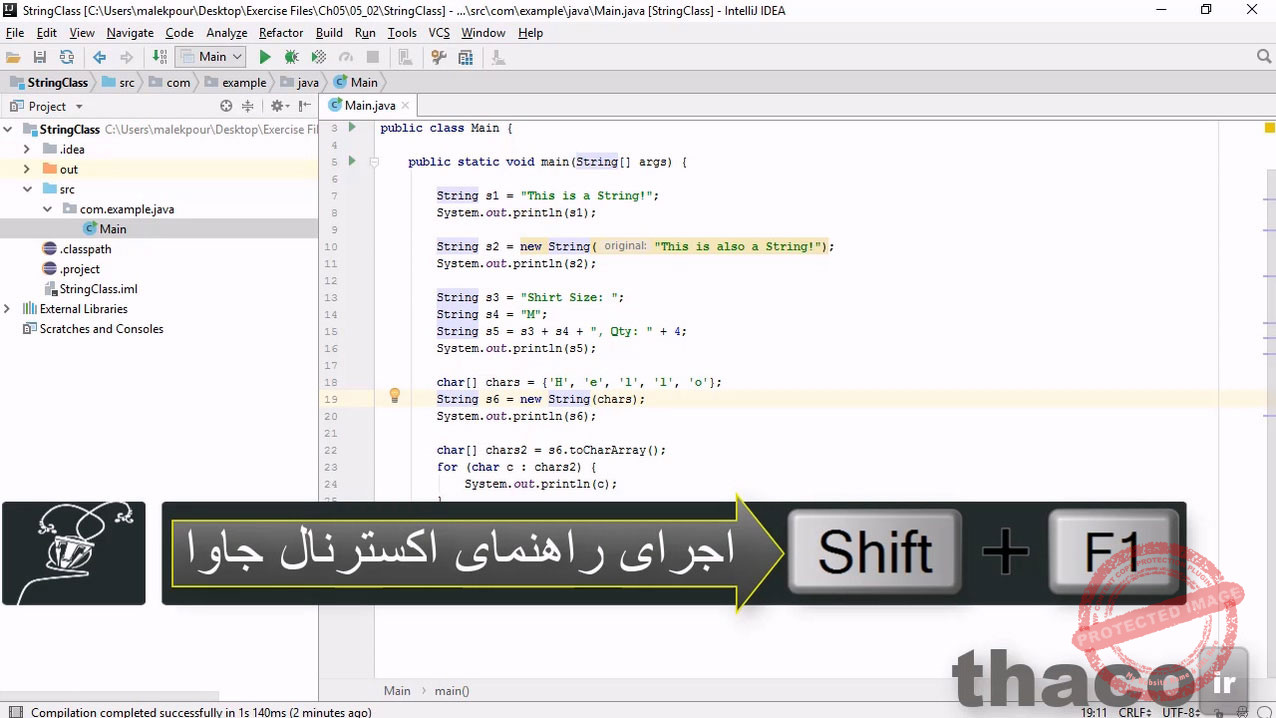Expand the External Libraries node
Screen dimensions: 1276x718
8,309
